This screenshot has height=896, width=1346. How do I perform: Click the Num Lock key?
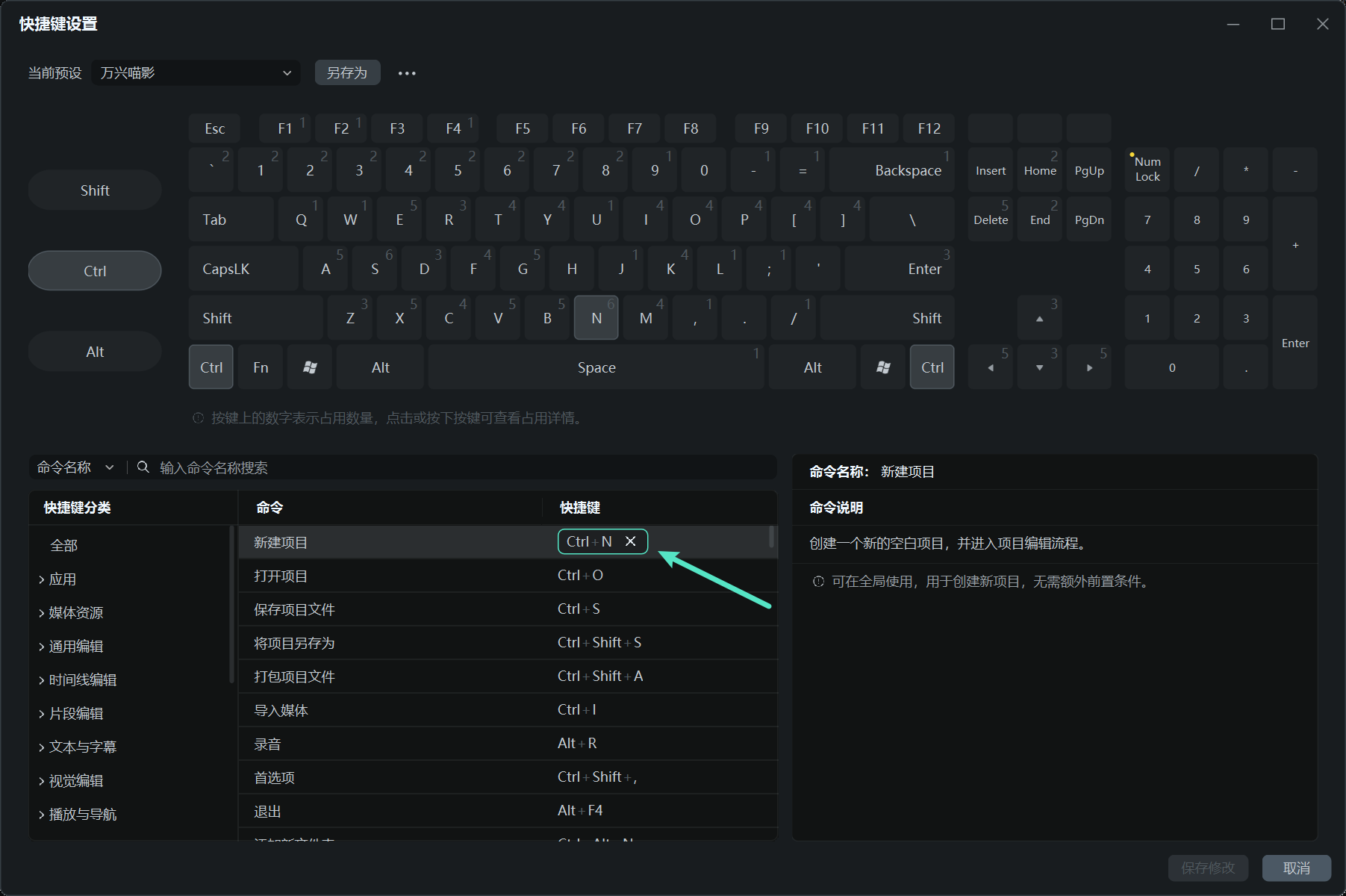coord(1147,170)
